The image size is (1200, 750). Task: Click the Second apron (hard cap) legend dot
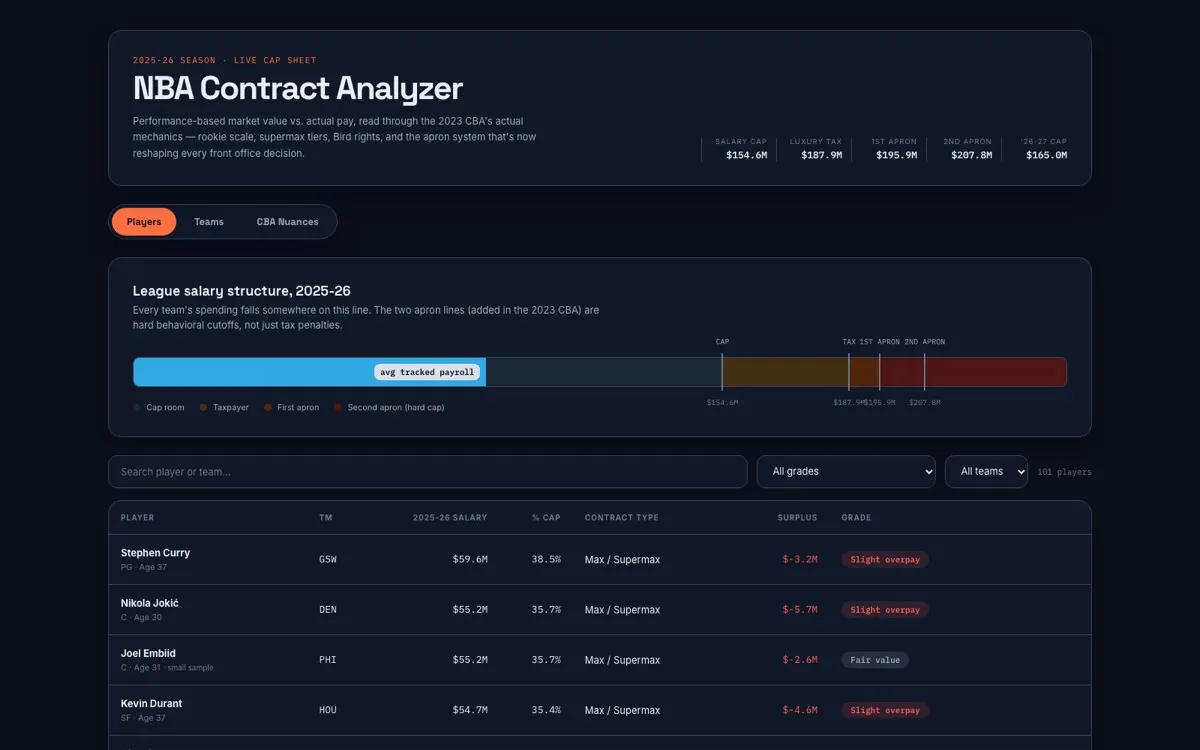338,408
